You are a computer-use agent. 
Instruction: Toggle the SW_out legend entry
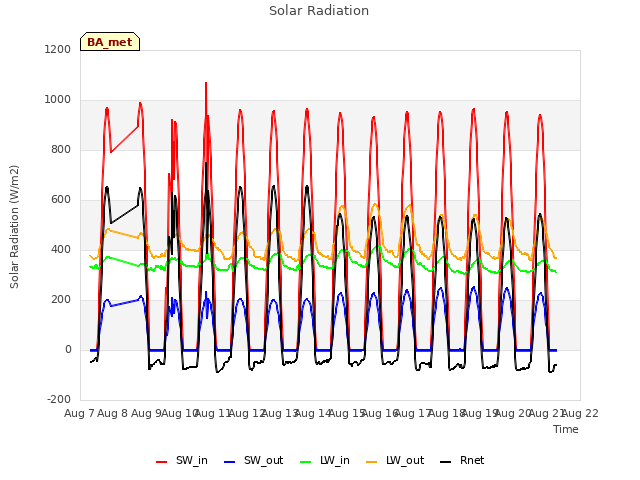tap(253, 461)
